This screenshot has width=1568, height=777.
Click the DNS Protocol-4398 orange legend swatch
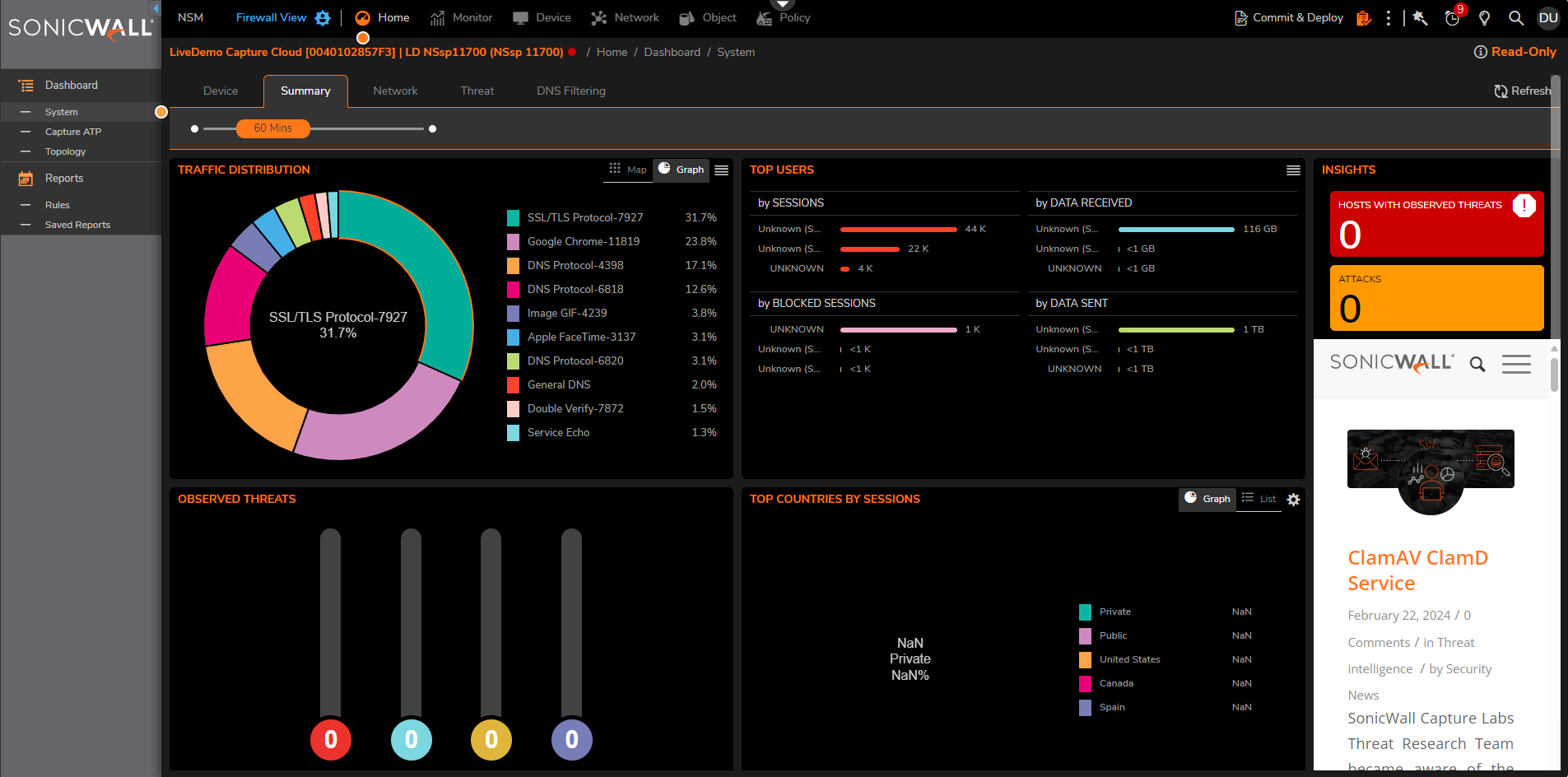(513, 266)
